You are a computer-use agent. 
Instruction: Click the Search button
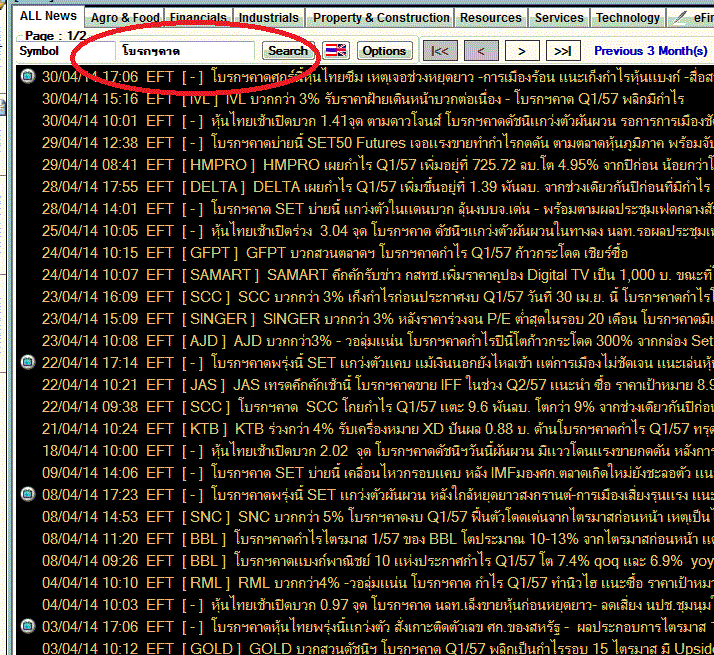pos(288,51)
